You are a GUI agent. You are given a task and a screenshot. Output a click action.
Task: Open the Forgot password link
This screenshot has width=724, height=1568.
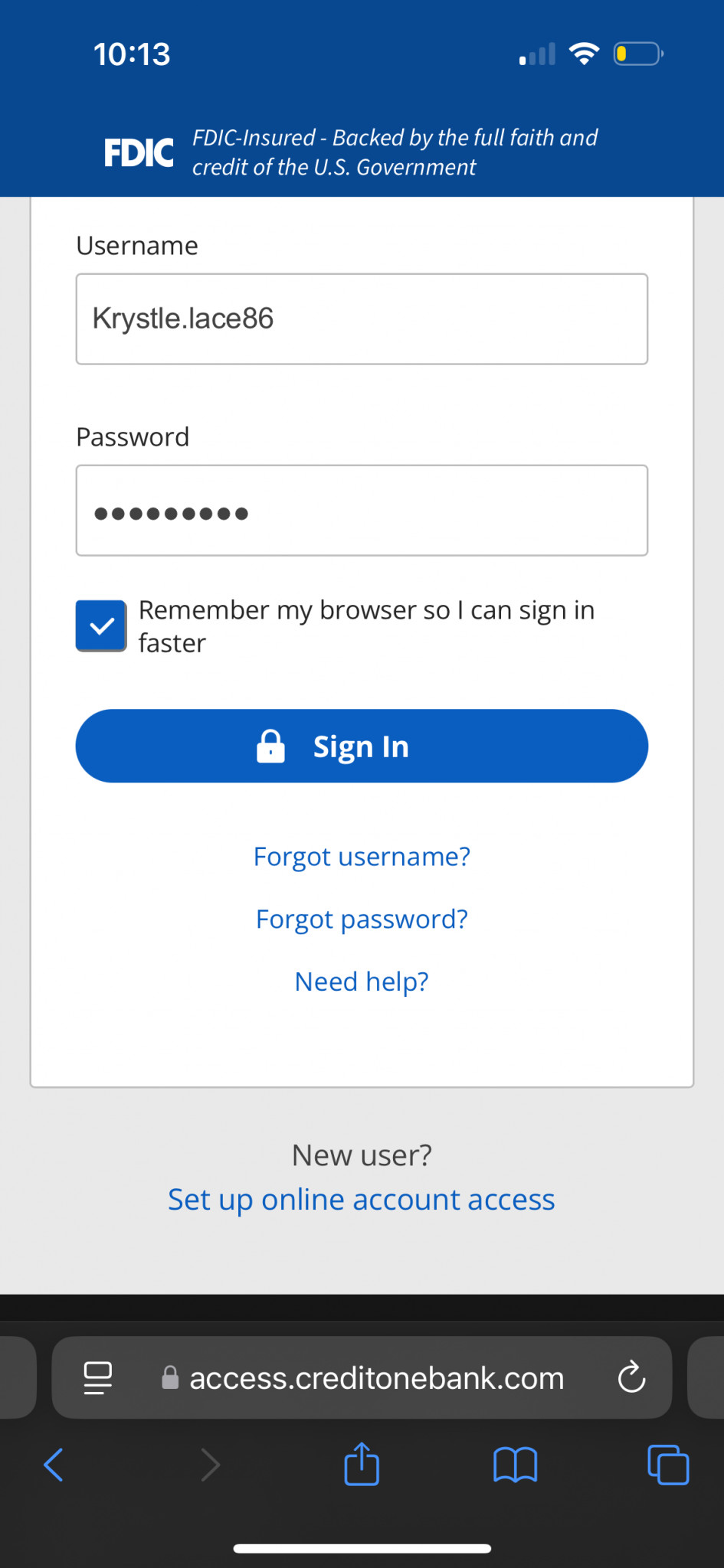pyautogui.click(x=362, y=919)
